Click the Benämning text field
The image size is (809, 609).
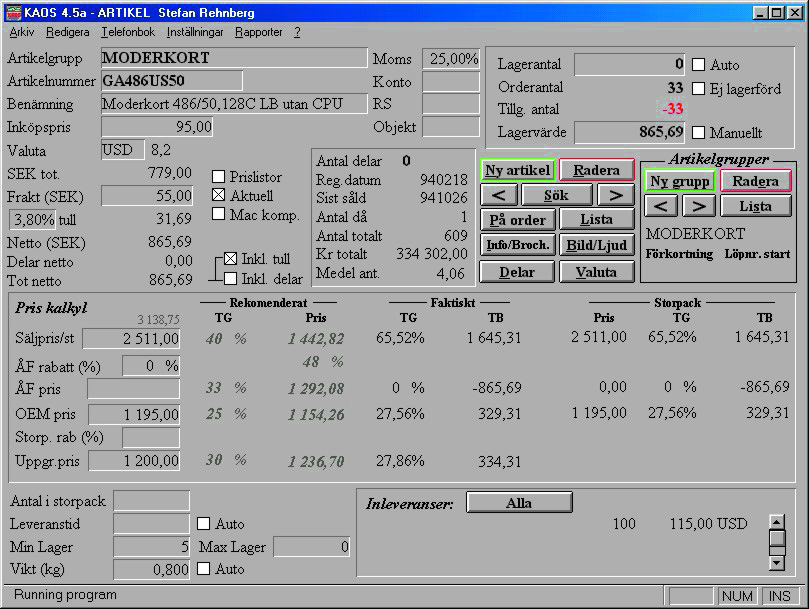pos(234,103)
